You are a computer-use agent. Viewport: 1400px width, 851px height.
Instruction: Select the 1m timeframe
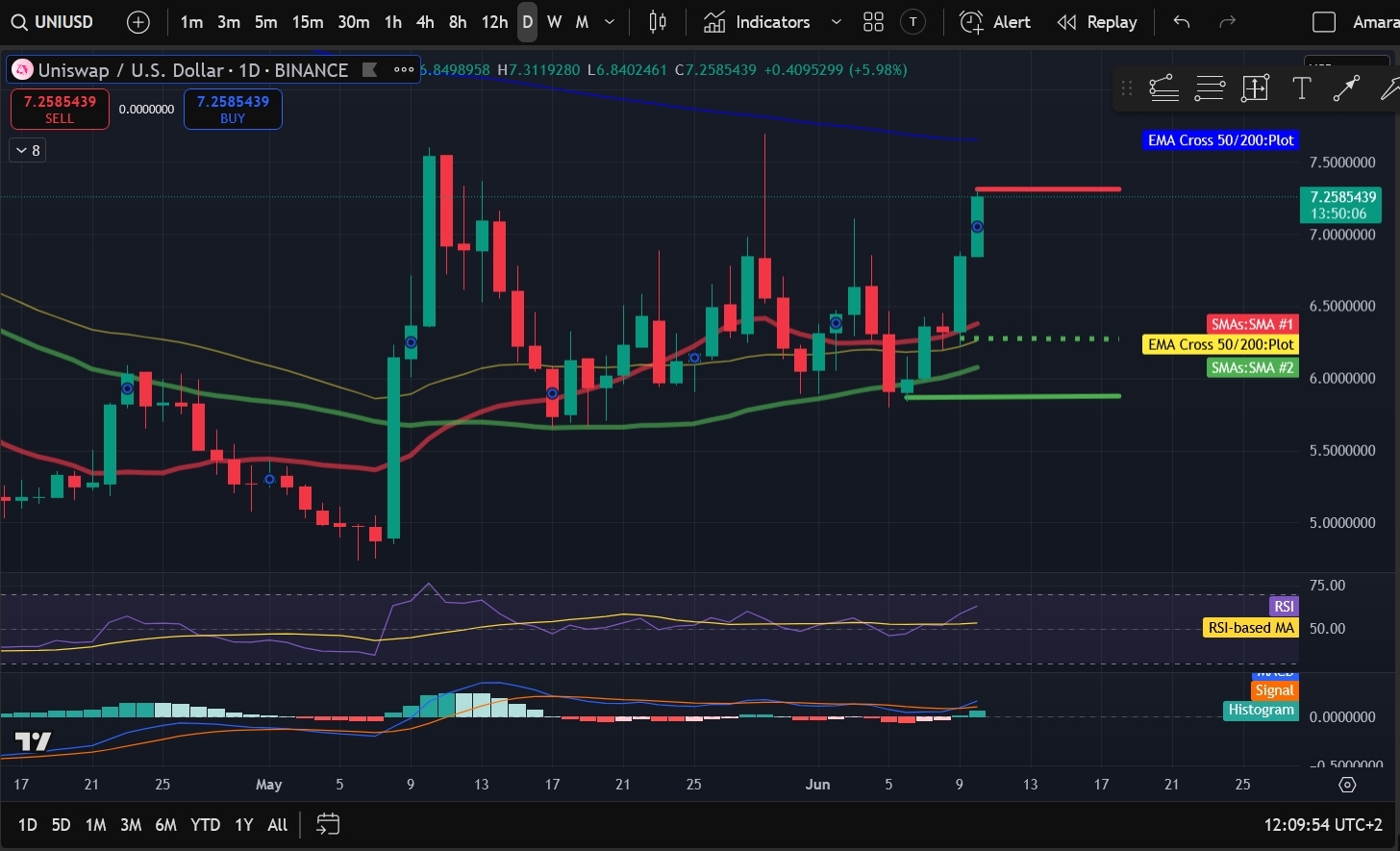click(x=191, y=22)
